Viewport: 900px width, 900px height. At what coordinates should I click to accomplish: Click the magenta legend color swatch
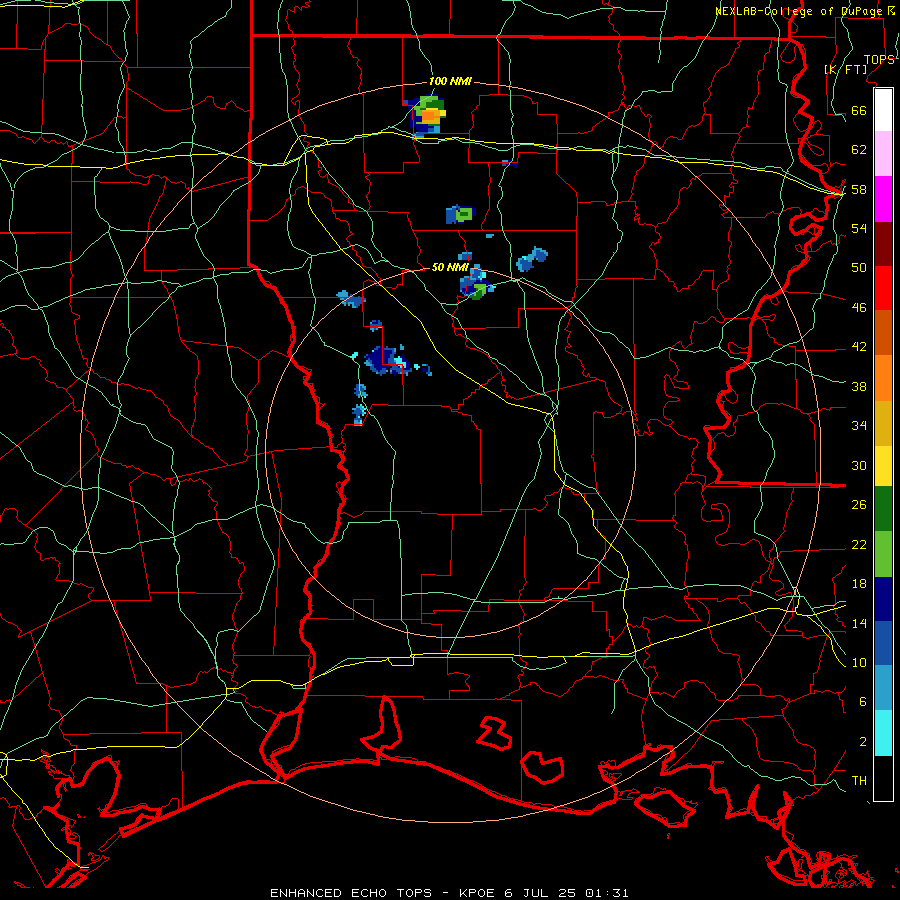tap(883, 199)
